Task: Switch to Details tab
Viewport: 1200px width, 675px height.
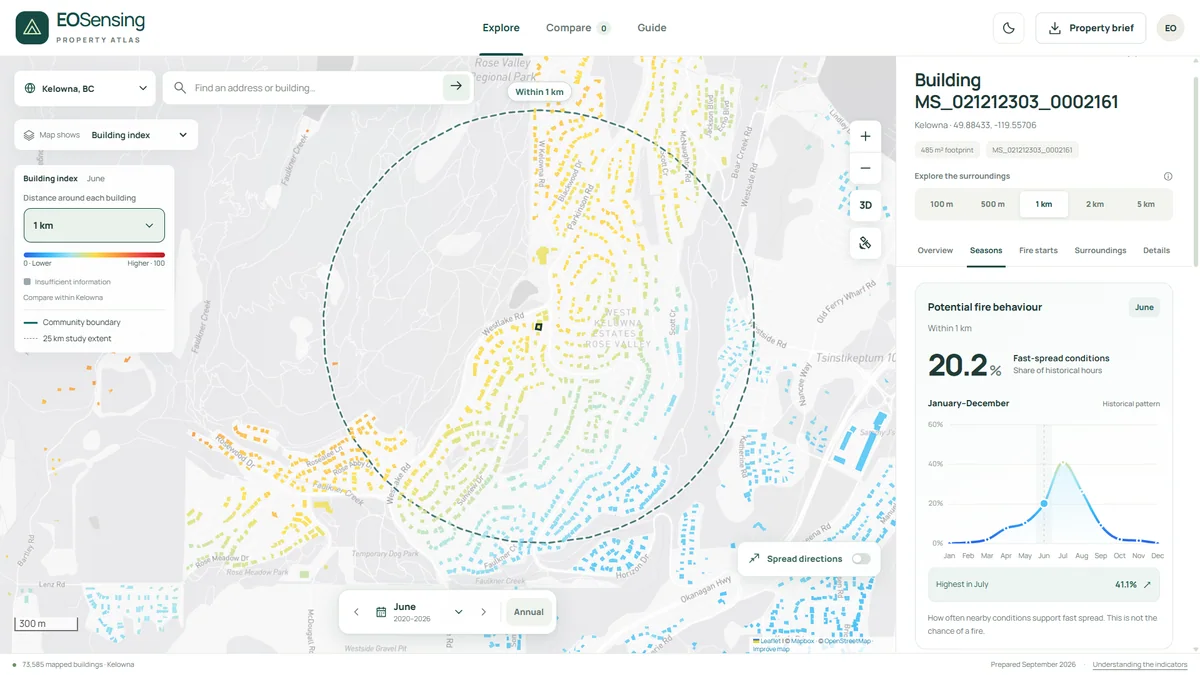Action: 1156,250
